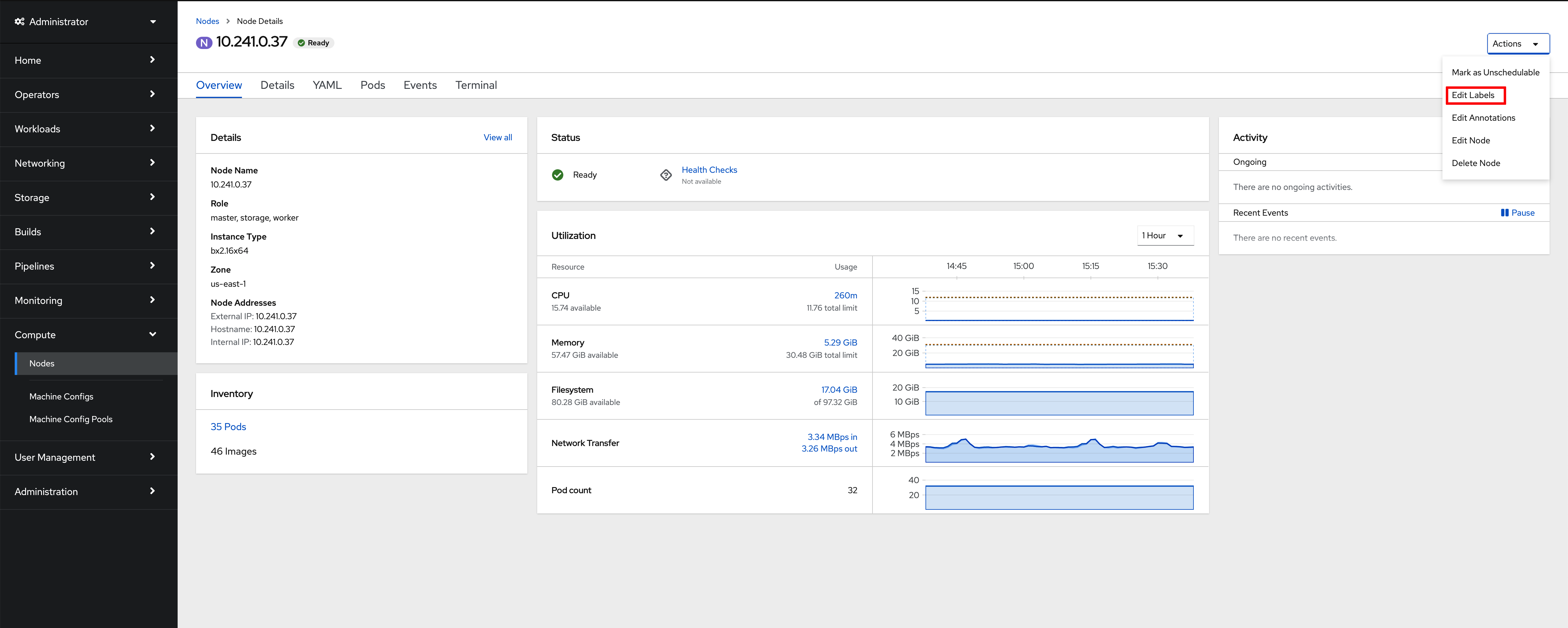Click the Pod count value 32
The height and width of the screenshot is (628, 1568).
point(852,490)
